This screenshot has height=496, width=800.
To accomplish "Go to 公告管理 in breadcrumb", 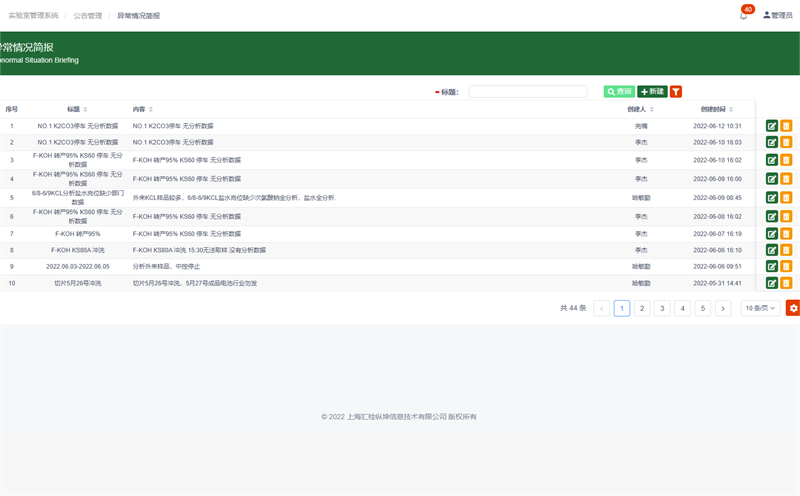I will pyautogui.click(x=87, y=16).
